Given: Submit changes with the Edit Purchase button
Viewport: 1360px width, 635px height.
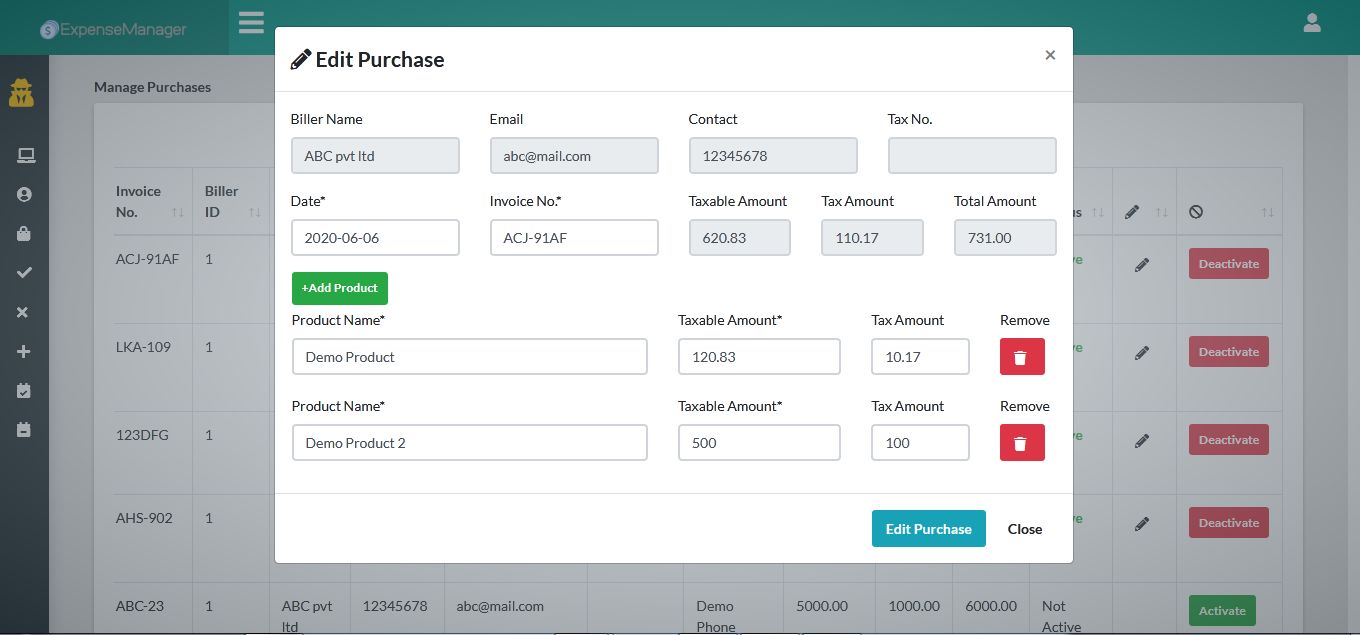Looking at the screenshot, I should pos(928,528).
